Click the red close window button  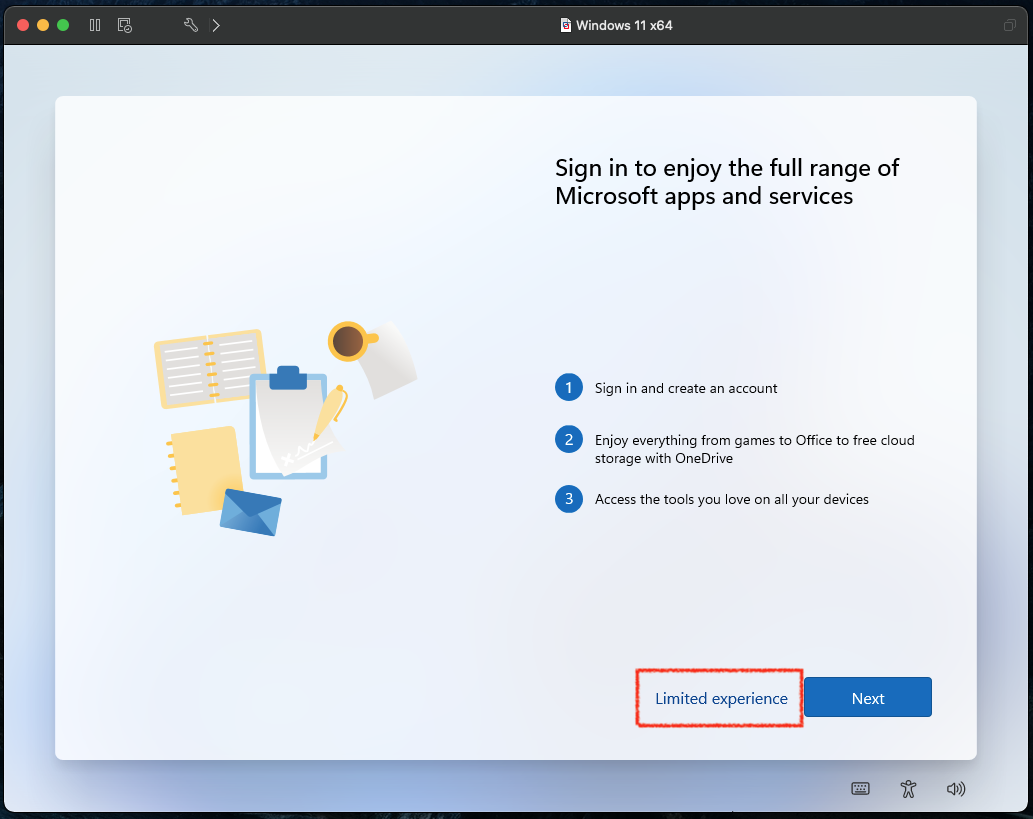(x=23, y=25)
